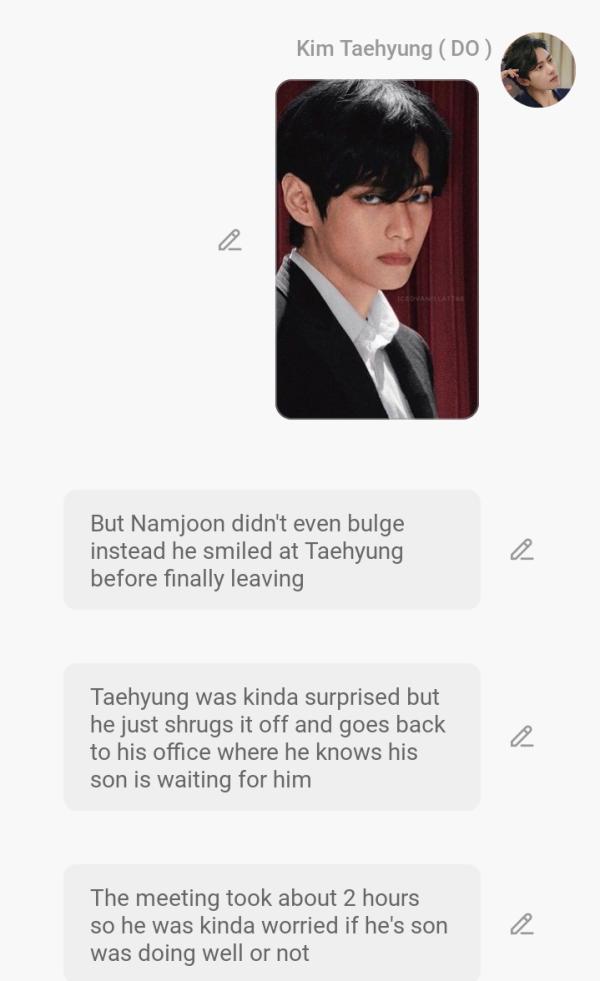Image resolution: width=600 pixels, height=981 pixels.
Task: Click the text "was doing well or not"
Action: click(x=200, y=953)
